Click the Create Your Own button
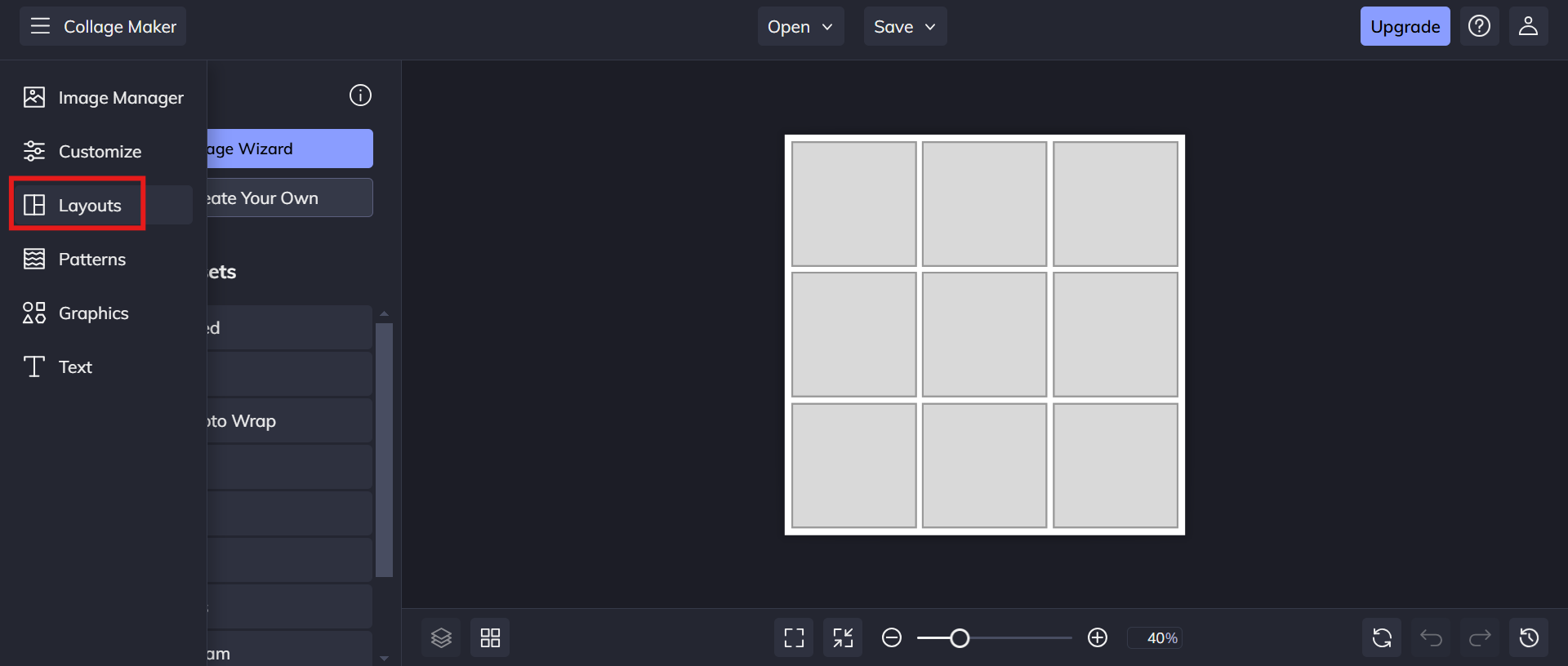The width and height of the screenshot is (1568, 666). click(290, 198)
